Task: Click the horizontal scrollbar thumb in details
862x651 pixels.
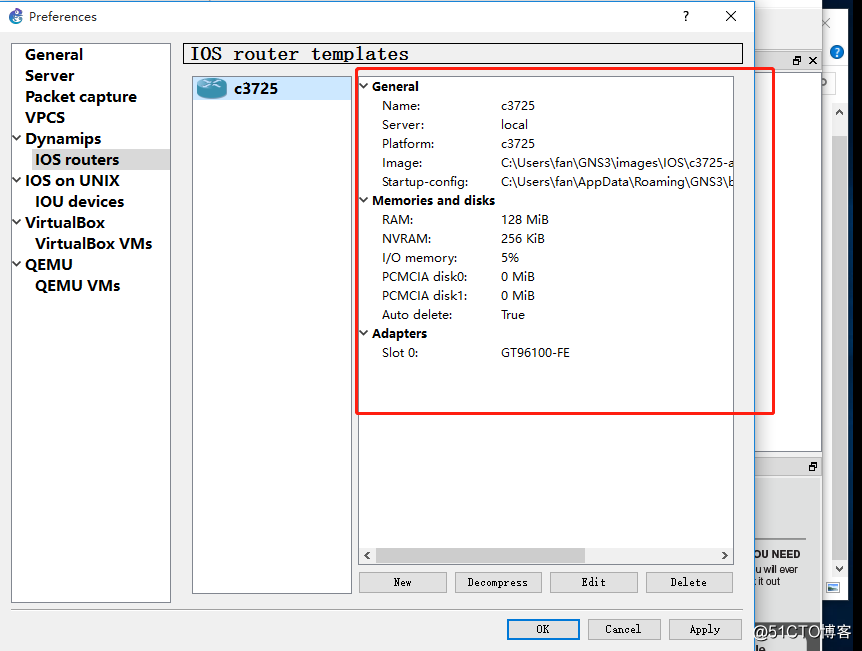Action: [480, 555]
